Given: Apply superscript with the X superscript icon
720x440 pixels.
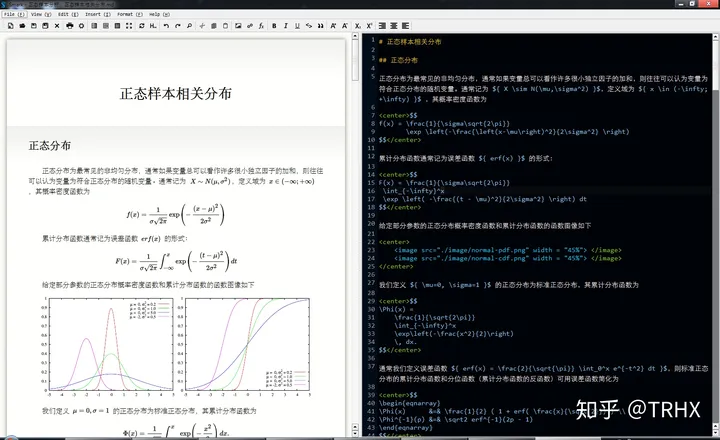Looking at the screenshot, I should pos(369,26).
